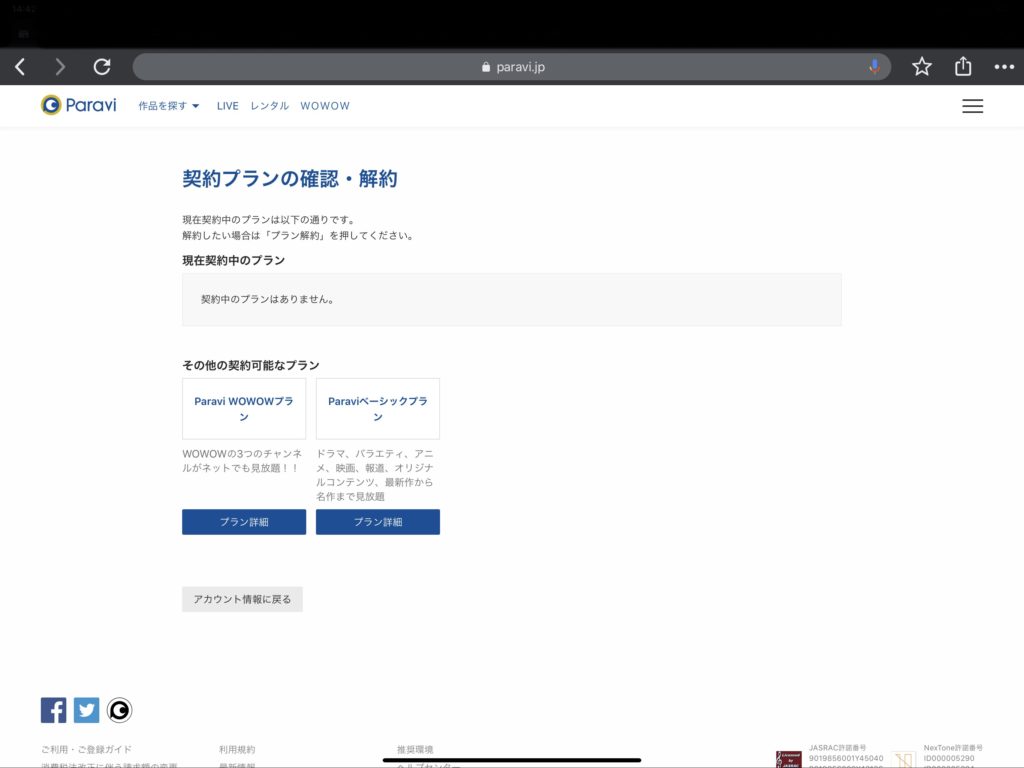Click the 契約中のプランはありません。 message

268,299
